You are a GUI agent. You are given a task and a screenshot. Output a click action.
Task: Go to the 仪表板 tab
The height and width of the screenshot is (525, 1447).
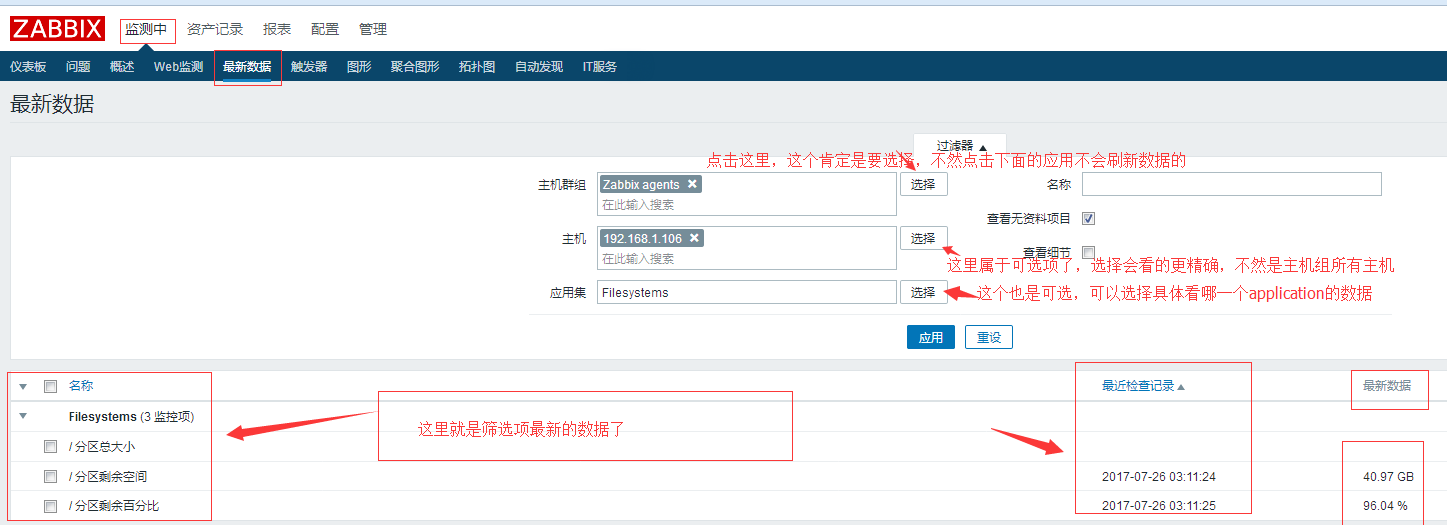point(28,67)
